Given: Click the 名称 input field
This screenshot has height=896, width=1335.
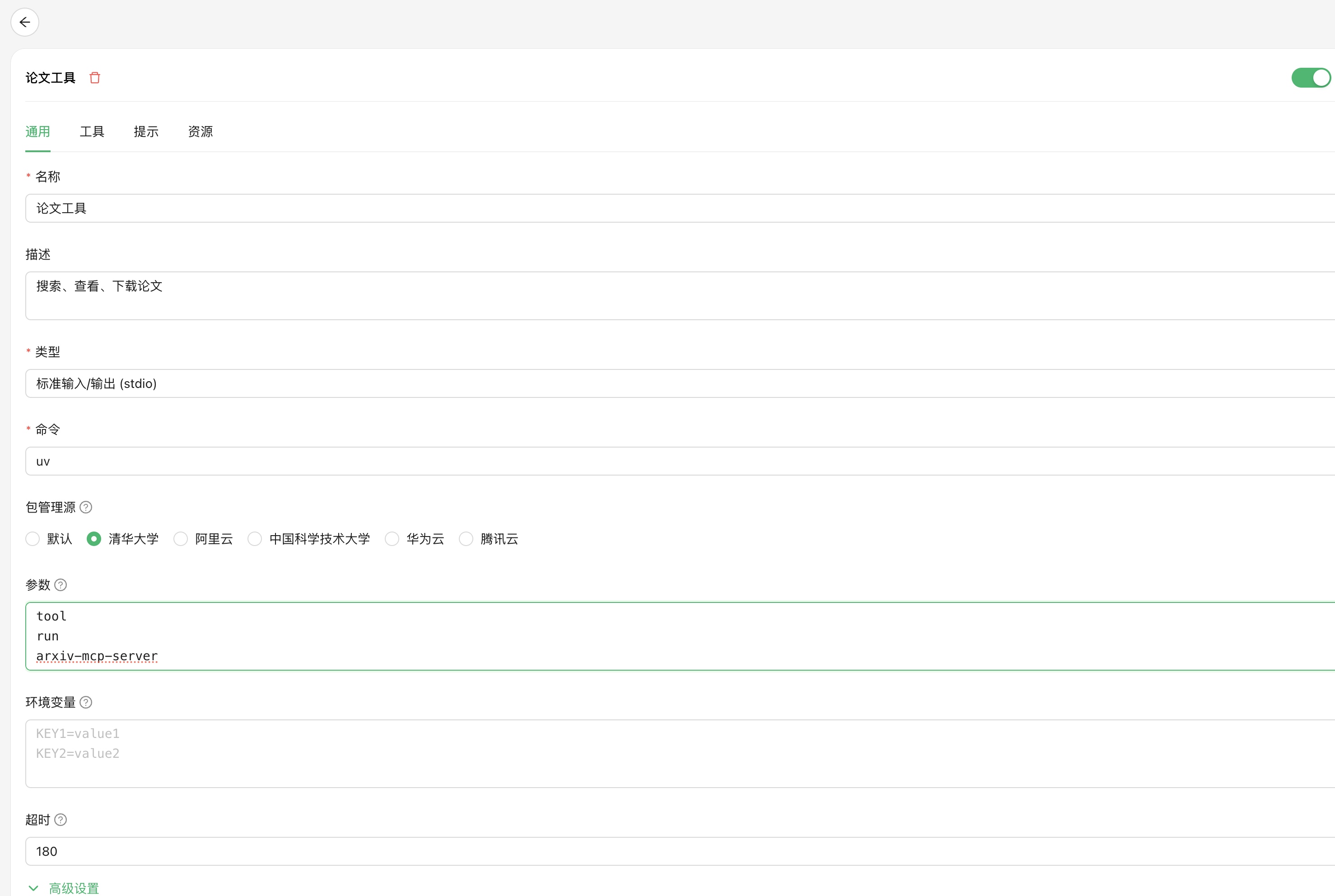Looking at the screenshot, I should 680,208.
